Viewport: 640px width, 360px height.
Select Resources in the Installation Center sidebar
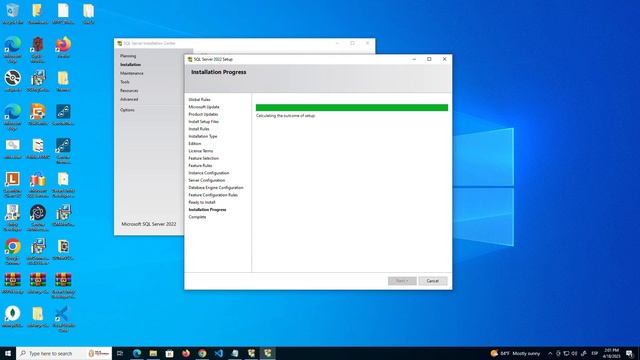point(129,91)
